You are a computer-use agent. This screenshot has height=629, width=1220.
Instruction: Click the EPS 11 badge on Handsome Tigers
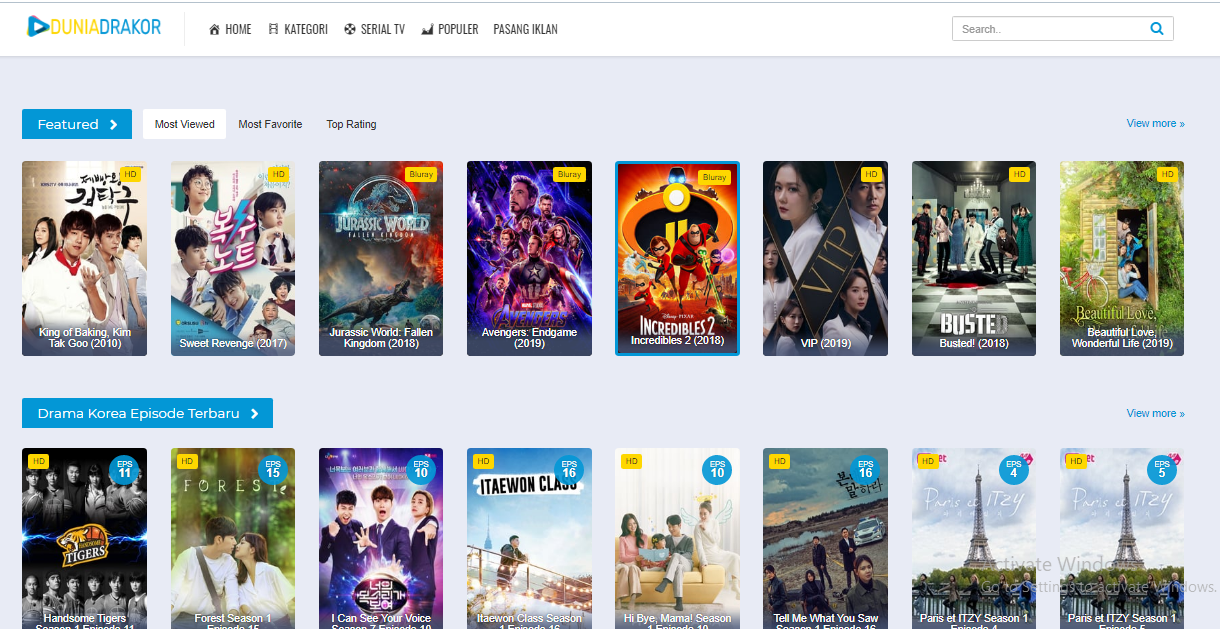click(x=124, y=470)
